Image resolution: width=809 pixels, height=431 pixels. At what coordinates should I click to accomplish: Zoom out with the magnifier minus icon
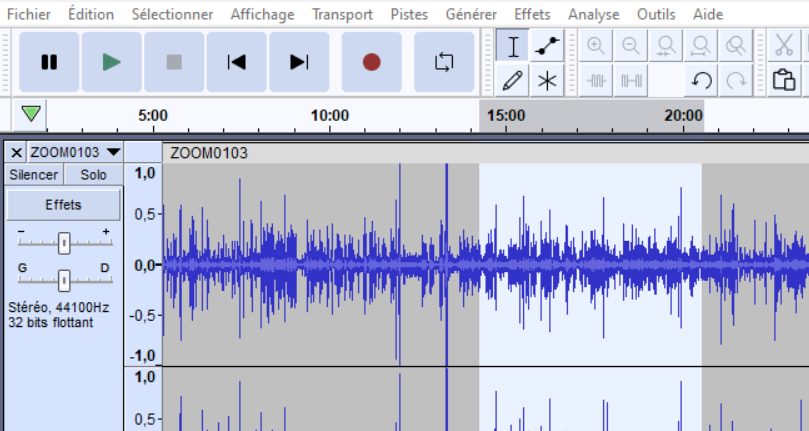pyautogui.click(x=630, y=46)
